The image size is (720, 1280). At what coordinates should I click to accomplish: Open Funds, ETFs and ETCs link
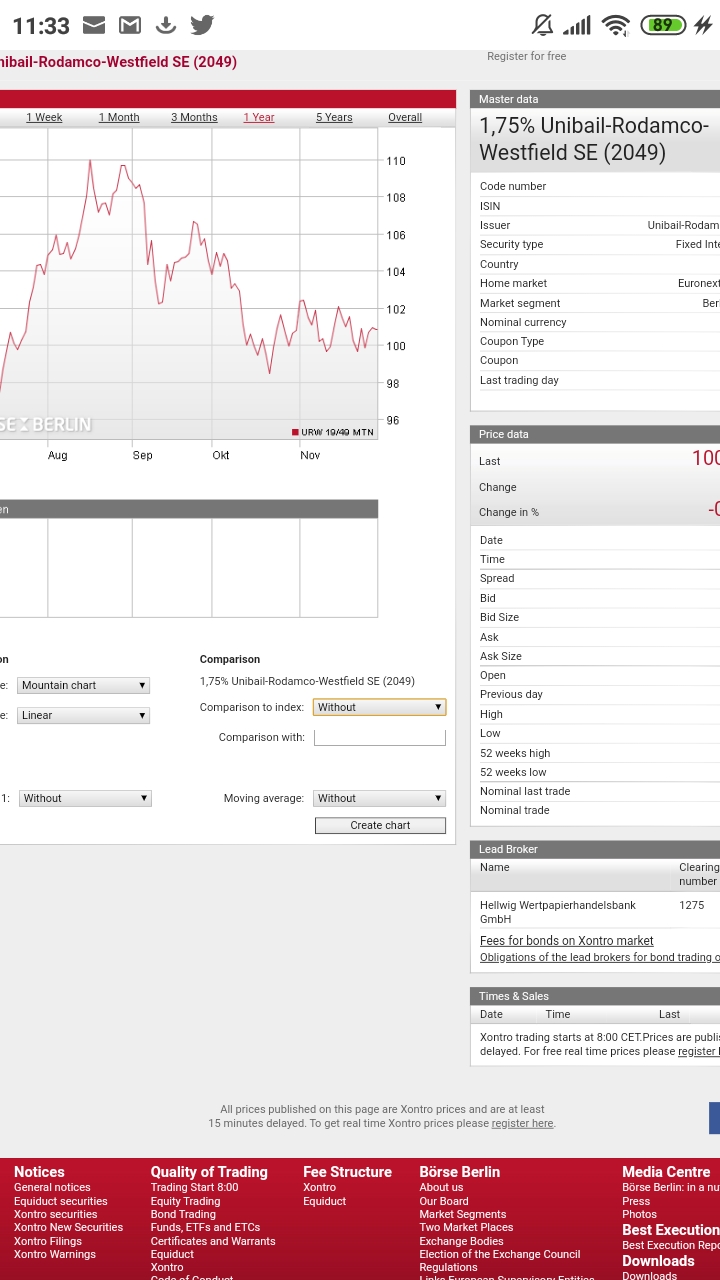point(205,1227)
